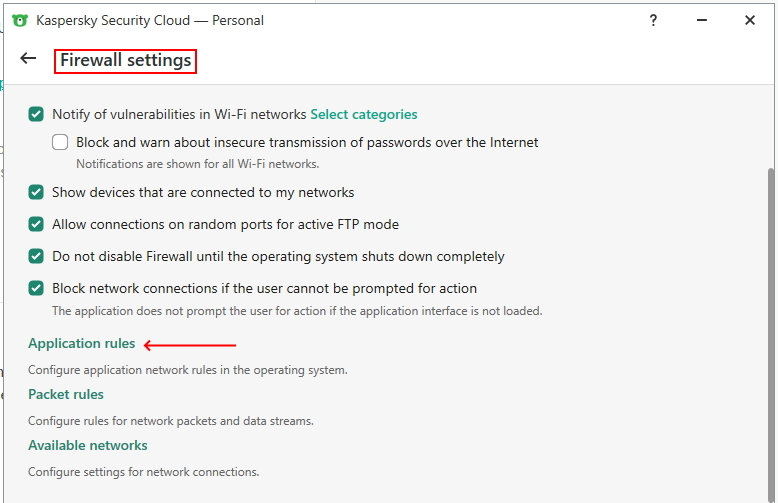Enable blocking insecure password transmission
Screen dimensions: 778x503
coord(61,143)
